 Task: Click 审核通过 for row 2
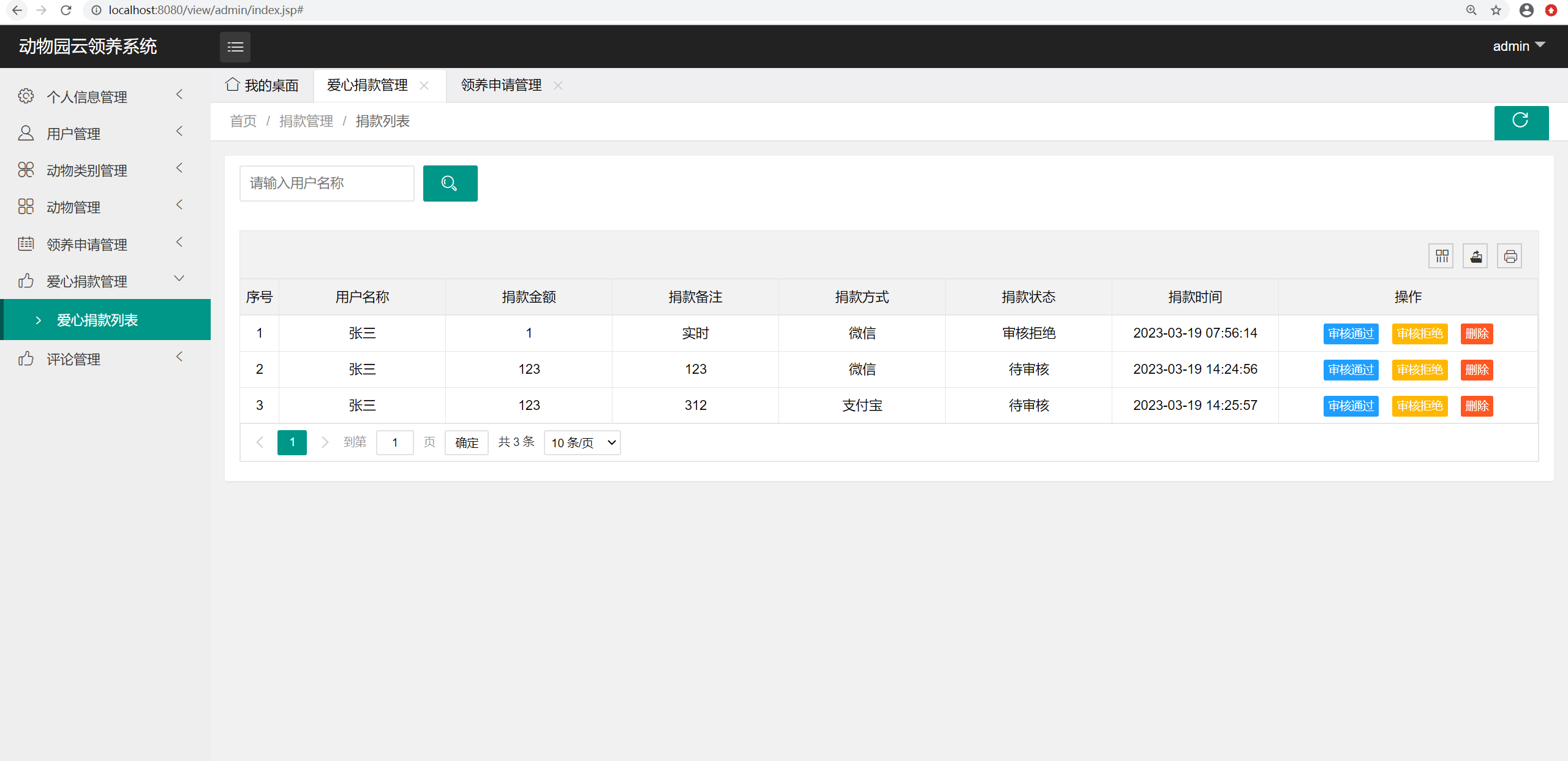point(1351,369)
